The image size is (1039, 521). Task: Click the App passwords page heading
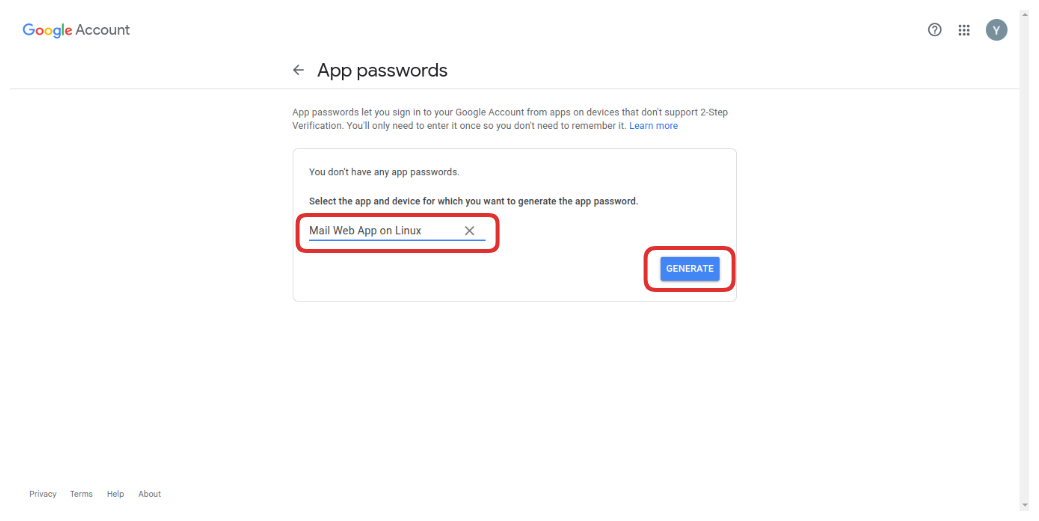382,71
